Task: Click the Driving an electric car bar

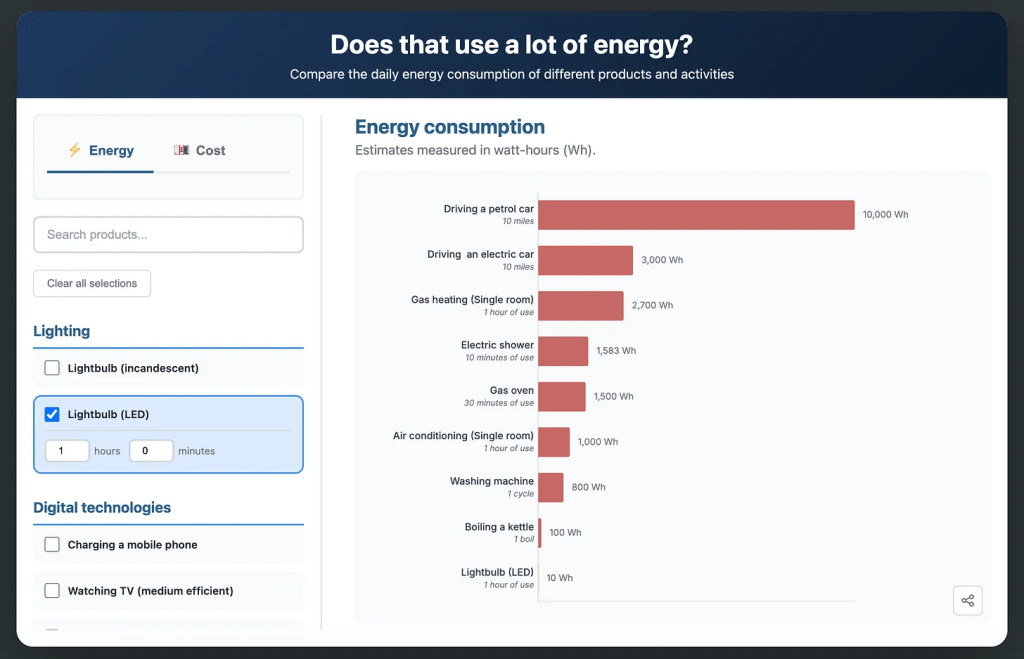Action: (585, 260)
